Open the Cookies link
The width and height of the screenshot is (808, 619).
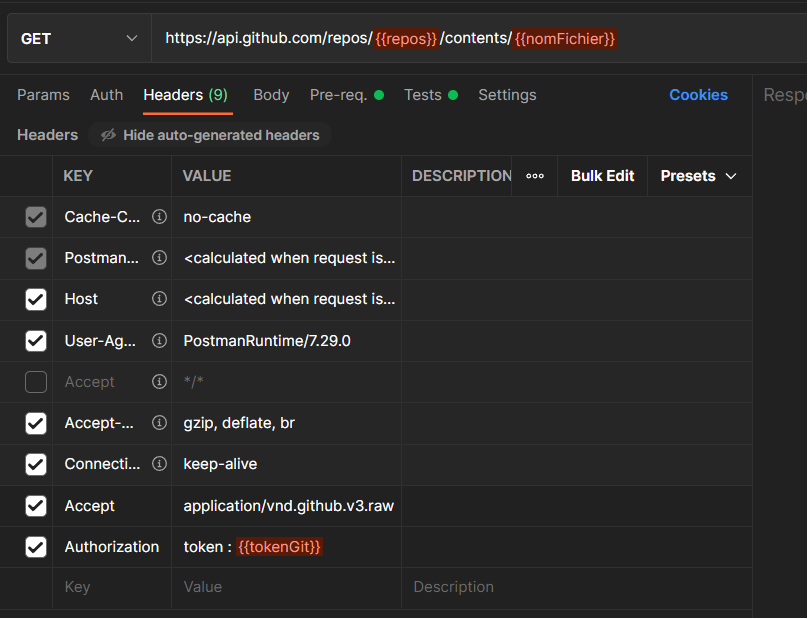[698, 95]
